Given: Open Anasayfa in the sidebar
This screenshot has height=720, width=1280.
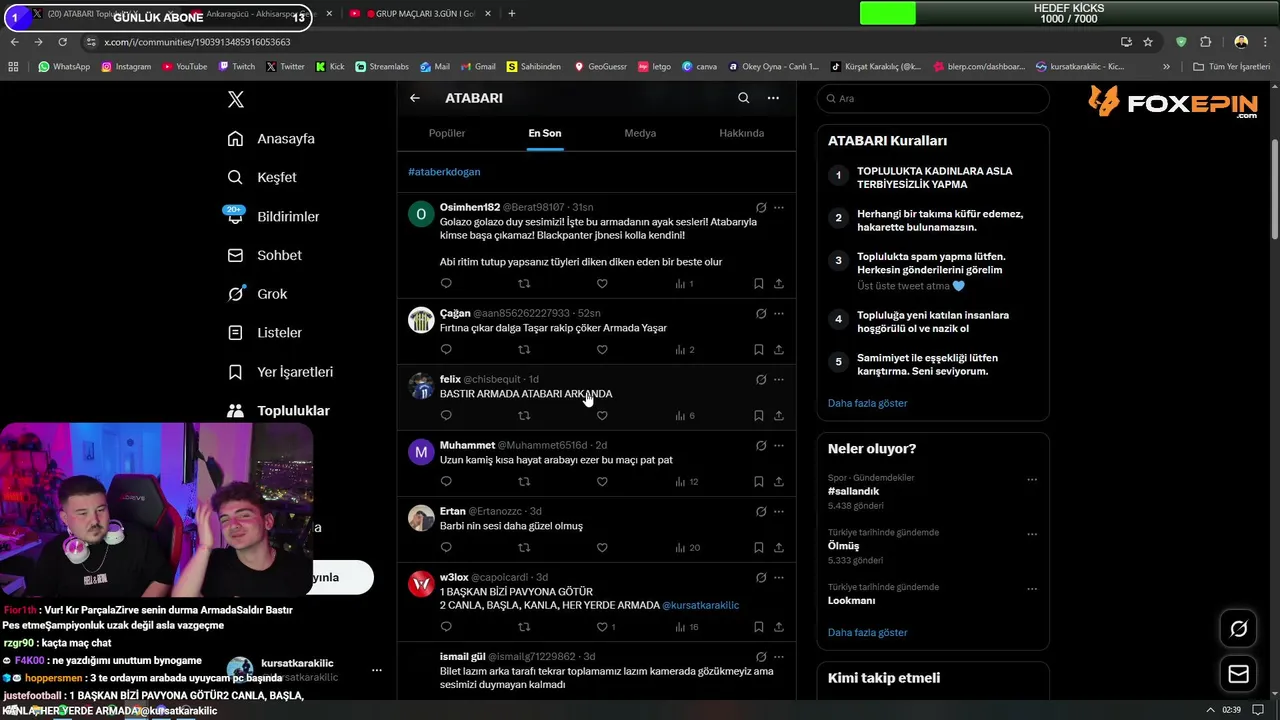Looking at the screenshot, I should click(271, 139).
